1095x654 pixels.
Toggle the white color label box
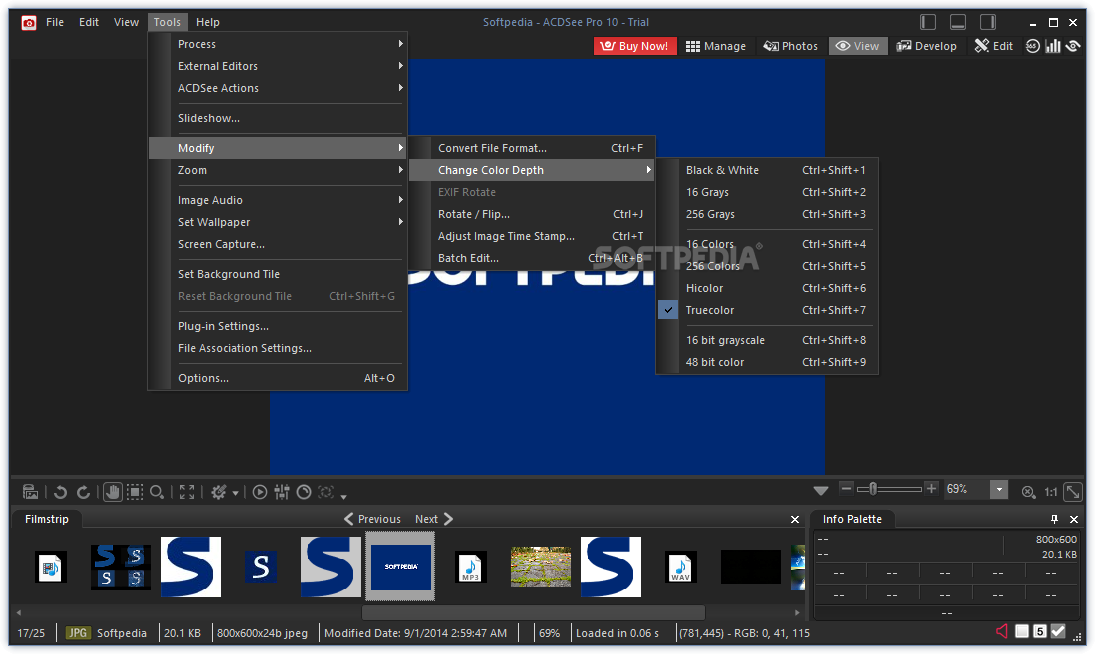(x=1022, y=632)
